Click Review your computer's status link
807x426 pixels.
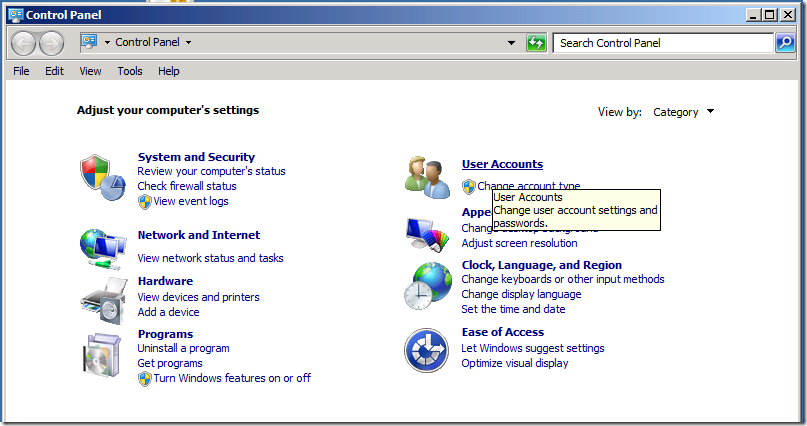pos(211,171)
